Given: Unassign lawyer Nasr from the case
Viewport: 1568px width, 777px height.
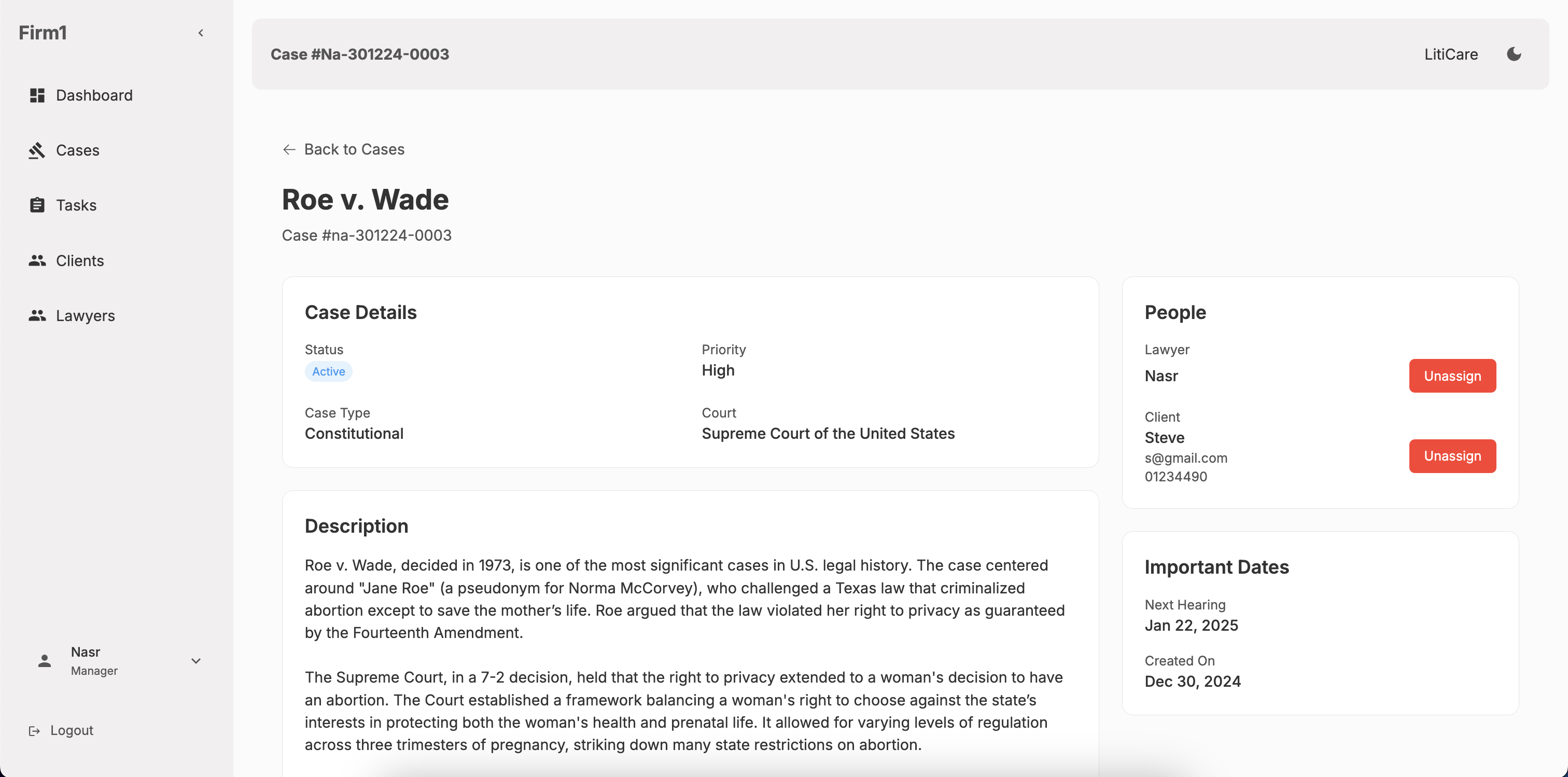Looking at the screenshot, I should (1452, 376).
